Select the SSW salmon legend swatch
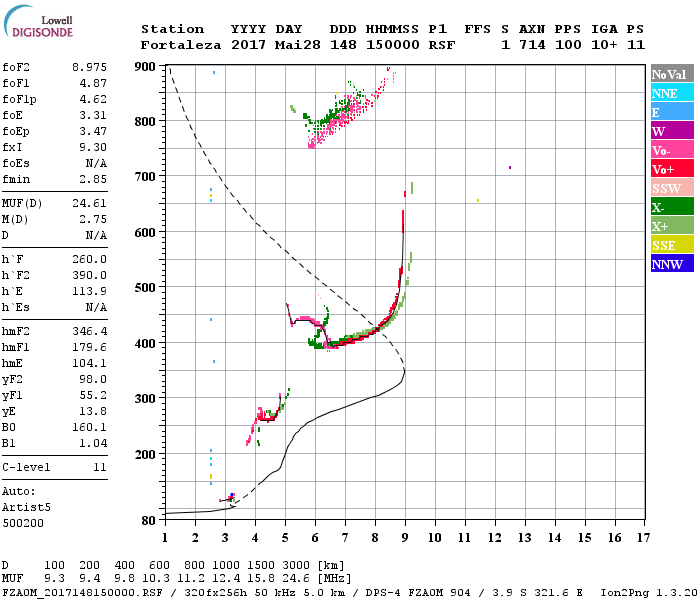The height and width of the screenshot is (600, 700). [x=672, y=188]
